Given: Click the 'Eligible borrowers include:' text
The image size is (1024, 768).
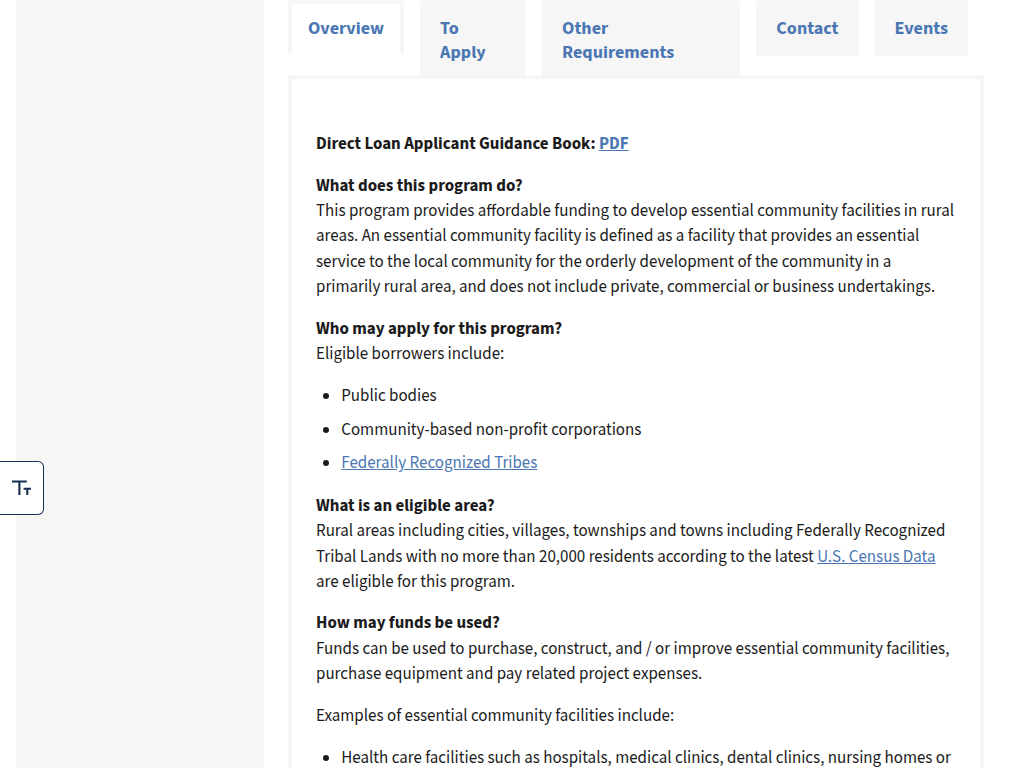Looking at the screenshot, I should point(410,353).
